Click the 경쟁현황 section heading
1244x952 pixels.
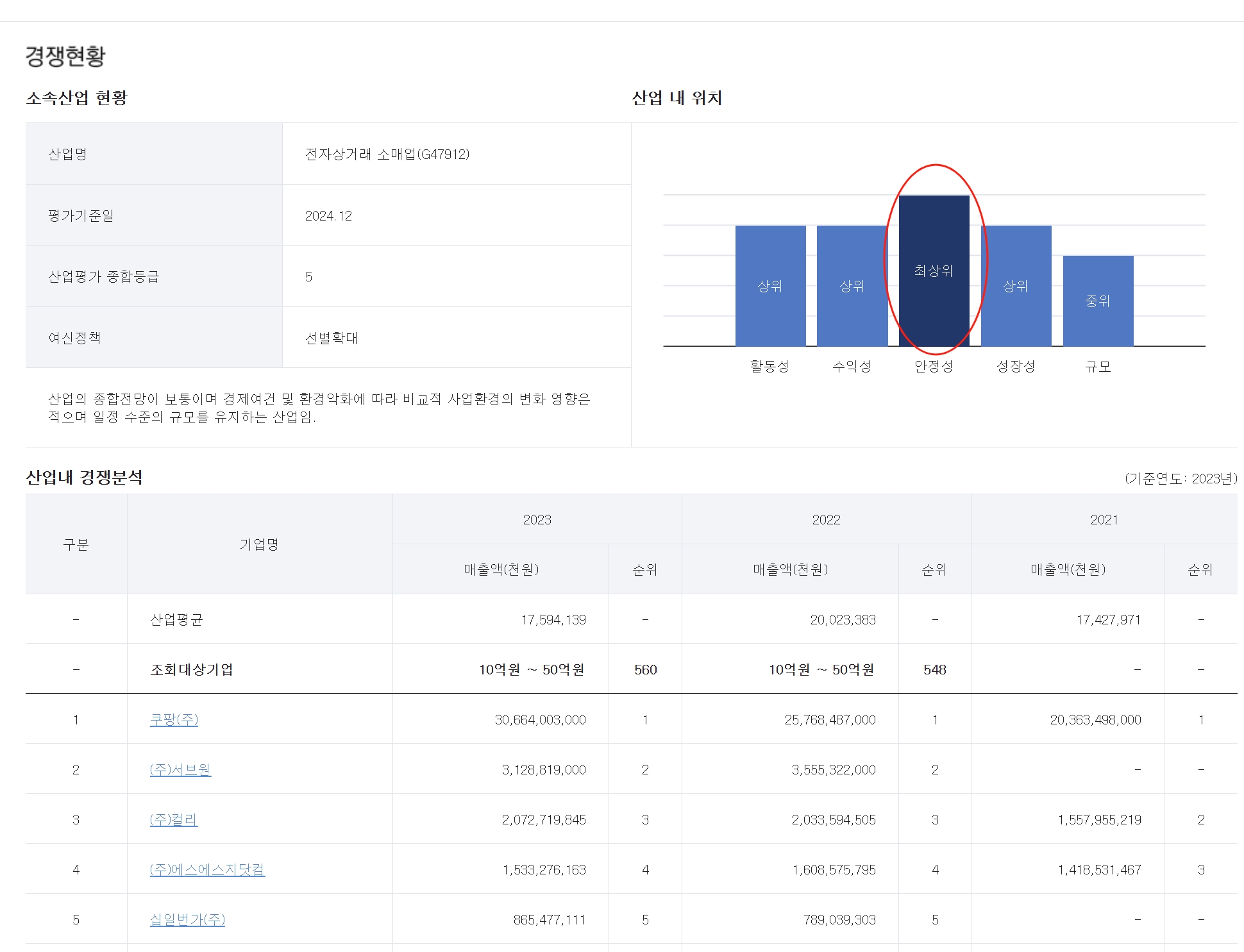[65, 56]
